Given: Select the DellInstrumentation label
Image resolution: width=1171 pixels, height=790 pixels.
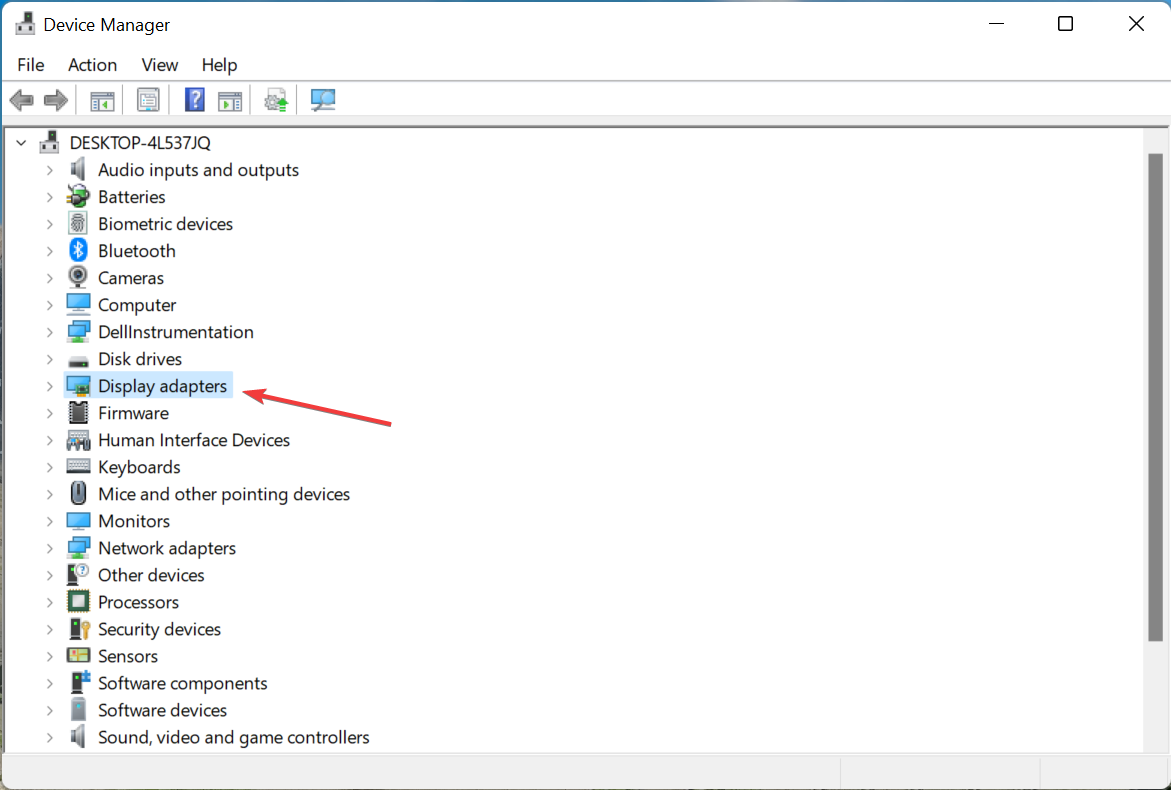Looking at the screenshot, I should (x=176, y=332).
